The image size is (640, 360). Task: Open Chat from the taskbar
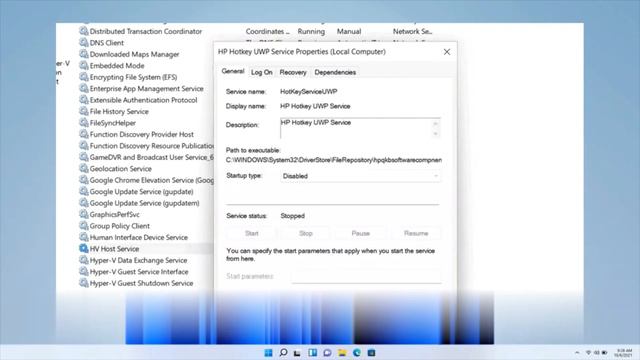point(327,353)
